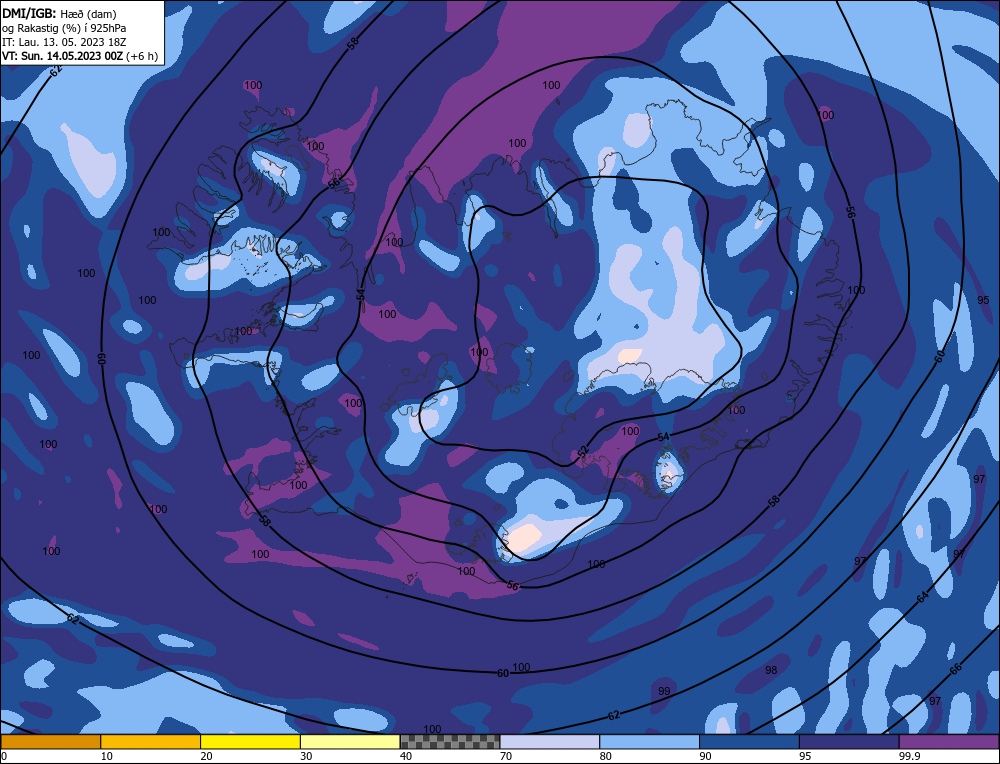Click the light blue 80–90 legend swatch
This screenshot has width=1000, height=764.
point(649,742)
